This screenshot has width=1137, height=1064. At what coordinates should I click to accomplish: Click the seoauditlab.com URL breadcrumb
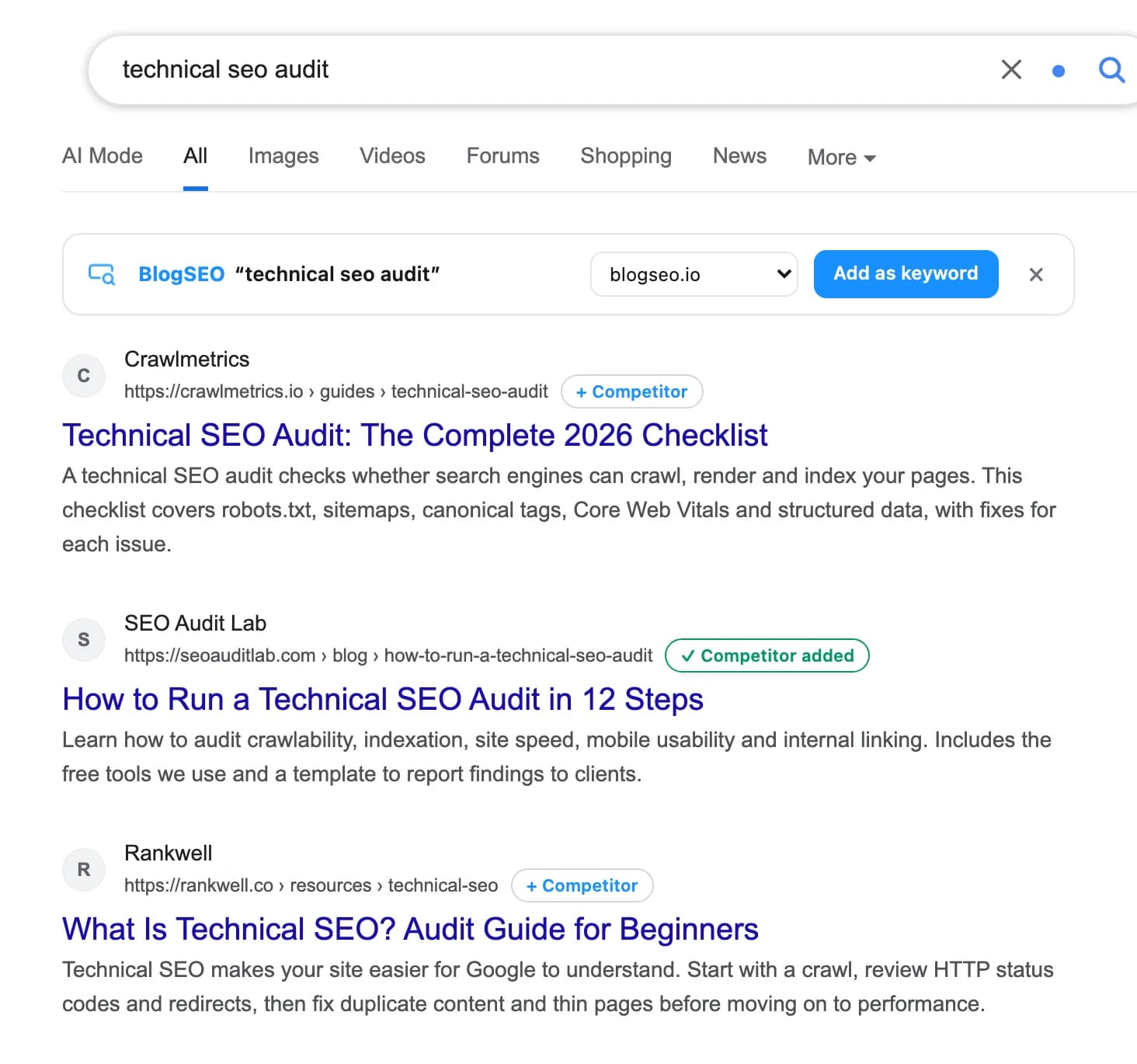click(388, 655)
